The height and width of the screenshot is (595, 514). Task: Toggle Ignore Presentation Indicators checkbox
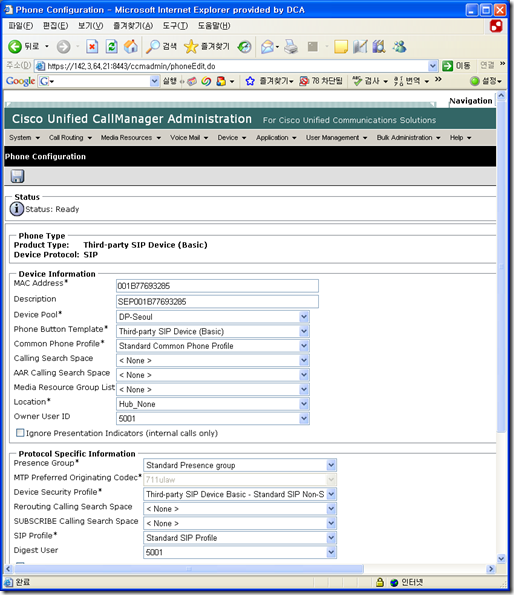point(20,433)
